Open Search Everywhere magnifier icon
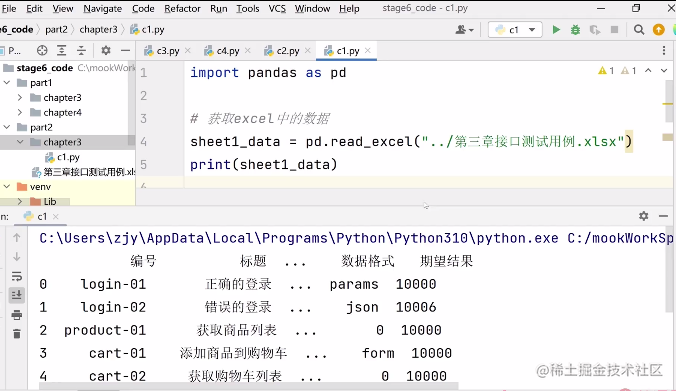676x391 pixels. coord(639,30)
